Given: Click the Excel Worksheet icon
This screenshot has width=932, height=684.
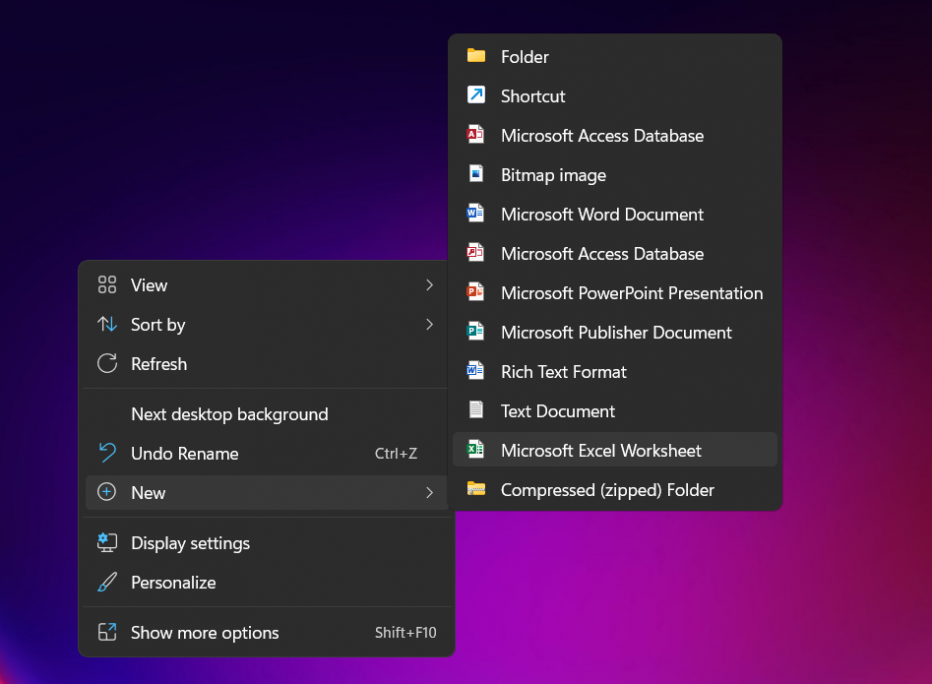Looking at the screenshot, I should click(x=476, y=450).
